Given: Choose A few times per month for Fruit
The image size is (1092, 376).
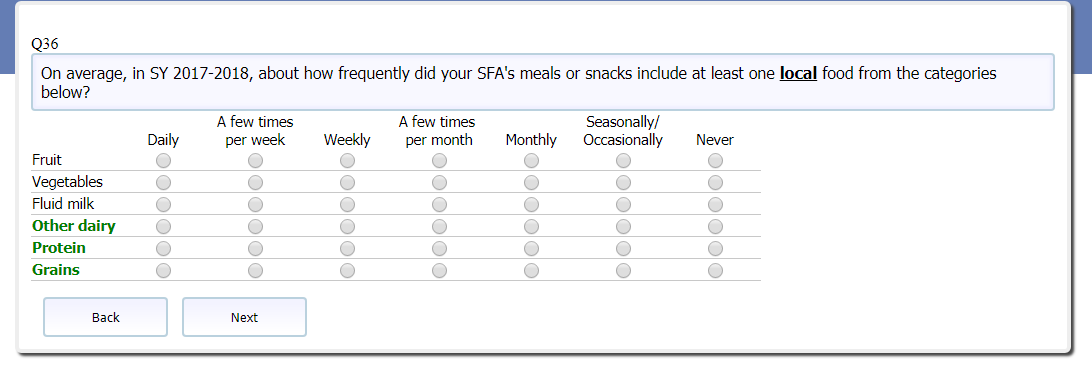Looking at the screenshot, I should point(439,161).
